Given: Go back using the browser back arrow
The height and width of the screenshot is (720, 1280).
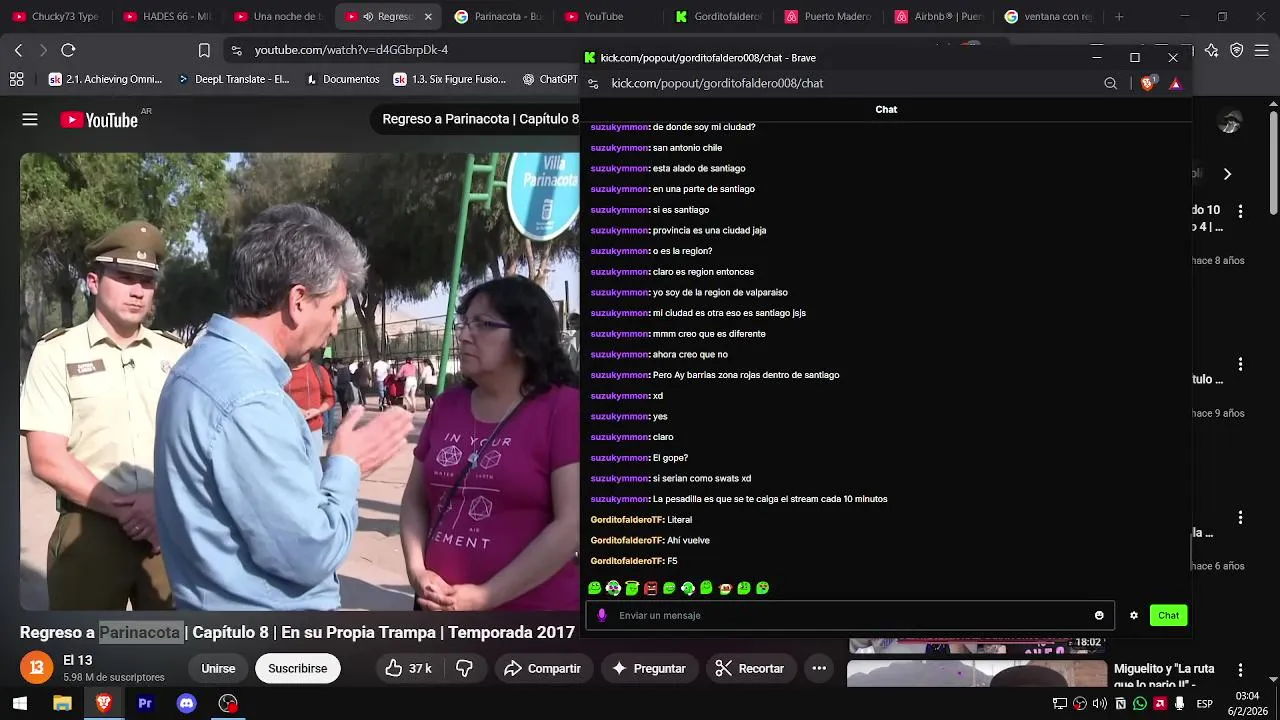Looking at the screenshot, I should coord(18,50).
